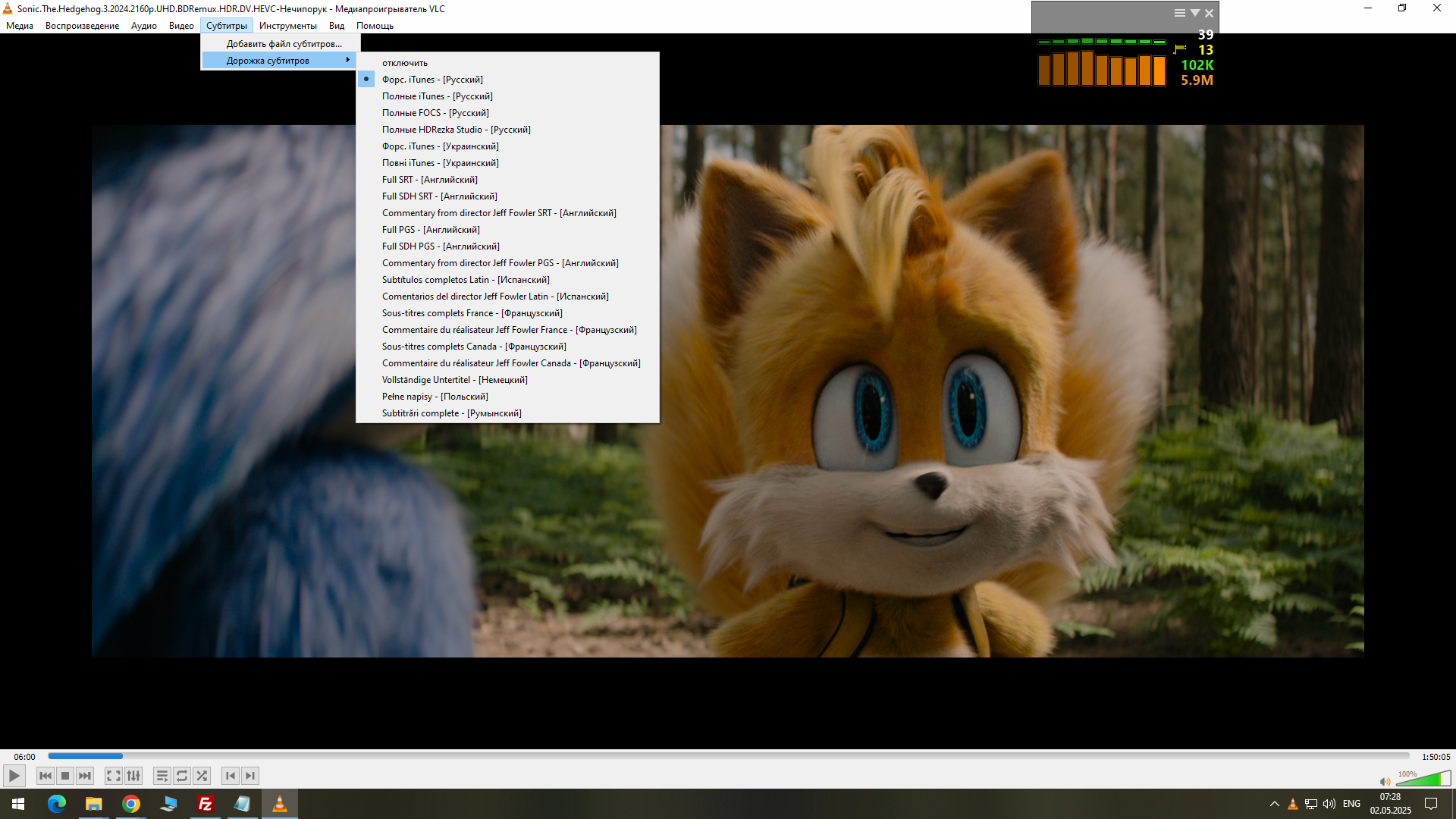Show the playlist panel

(x=162, y=776)
